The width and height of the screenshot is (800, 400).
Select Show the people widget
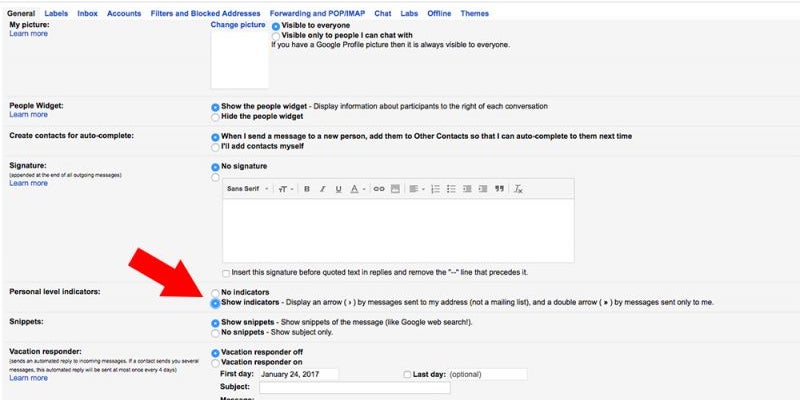tap(215, 108)
